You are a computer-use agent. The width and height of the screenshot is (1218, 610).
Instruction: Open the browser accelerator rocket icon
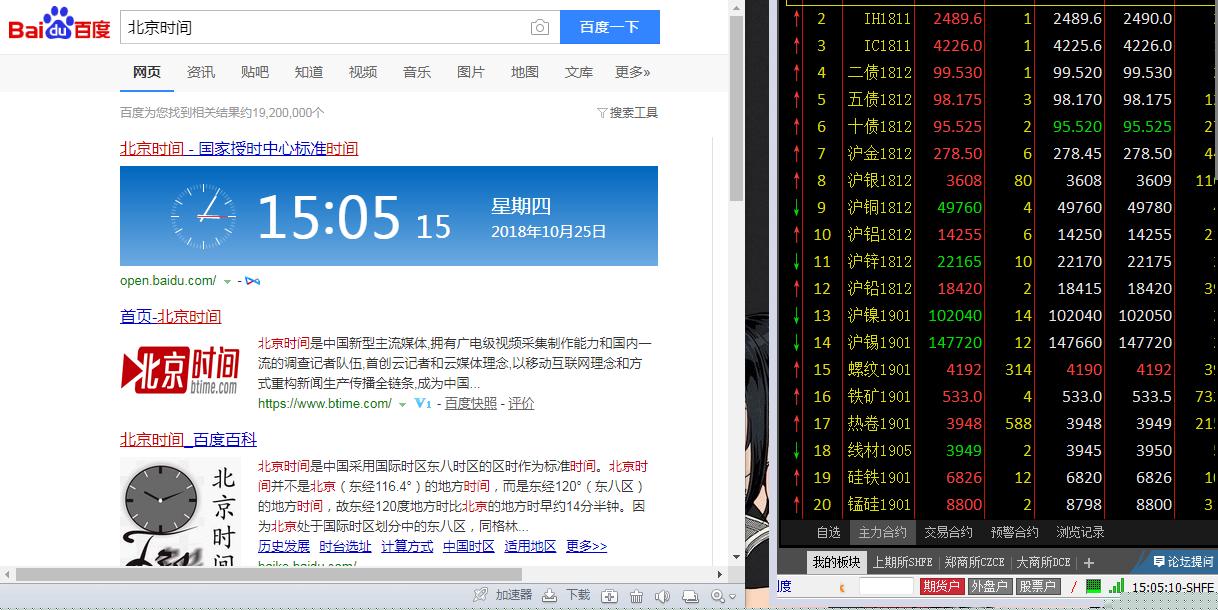[x=481, y=595]
